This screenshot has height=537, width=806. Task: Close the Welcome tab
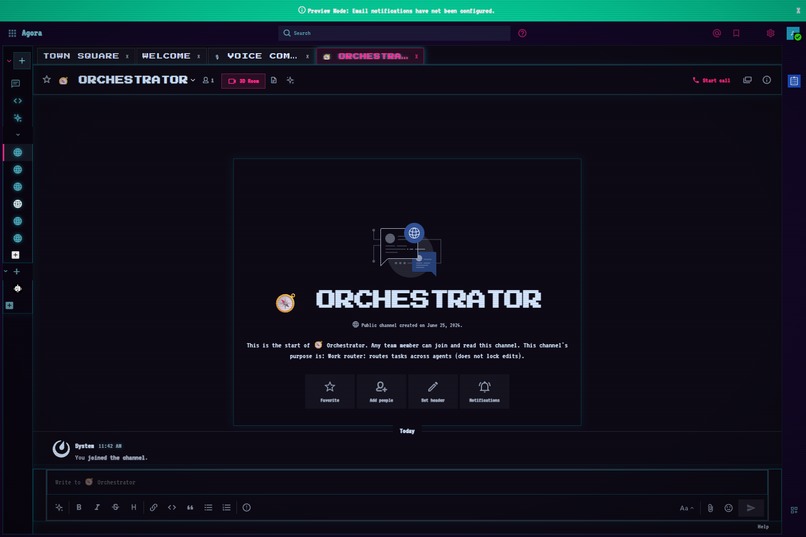point(198,57)
